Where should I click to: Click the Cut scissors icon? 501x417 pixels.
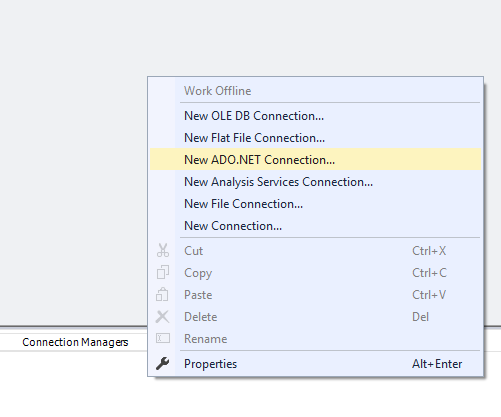coord(163,250)
